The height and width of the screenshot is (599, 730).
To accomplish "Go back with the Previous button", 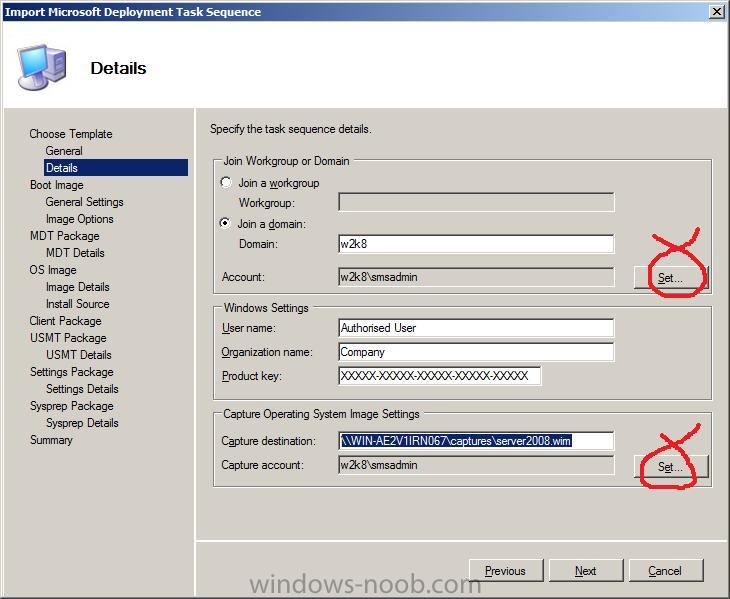I will point(506,571).
